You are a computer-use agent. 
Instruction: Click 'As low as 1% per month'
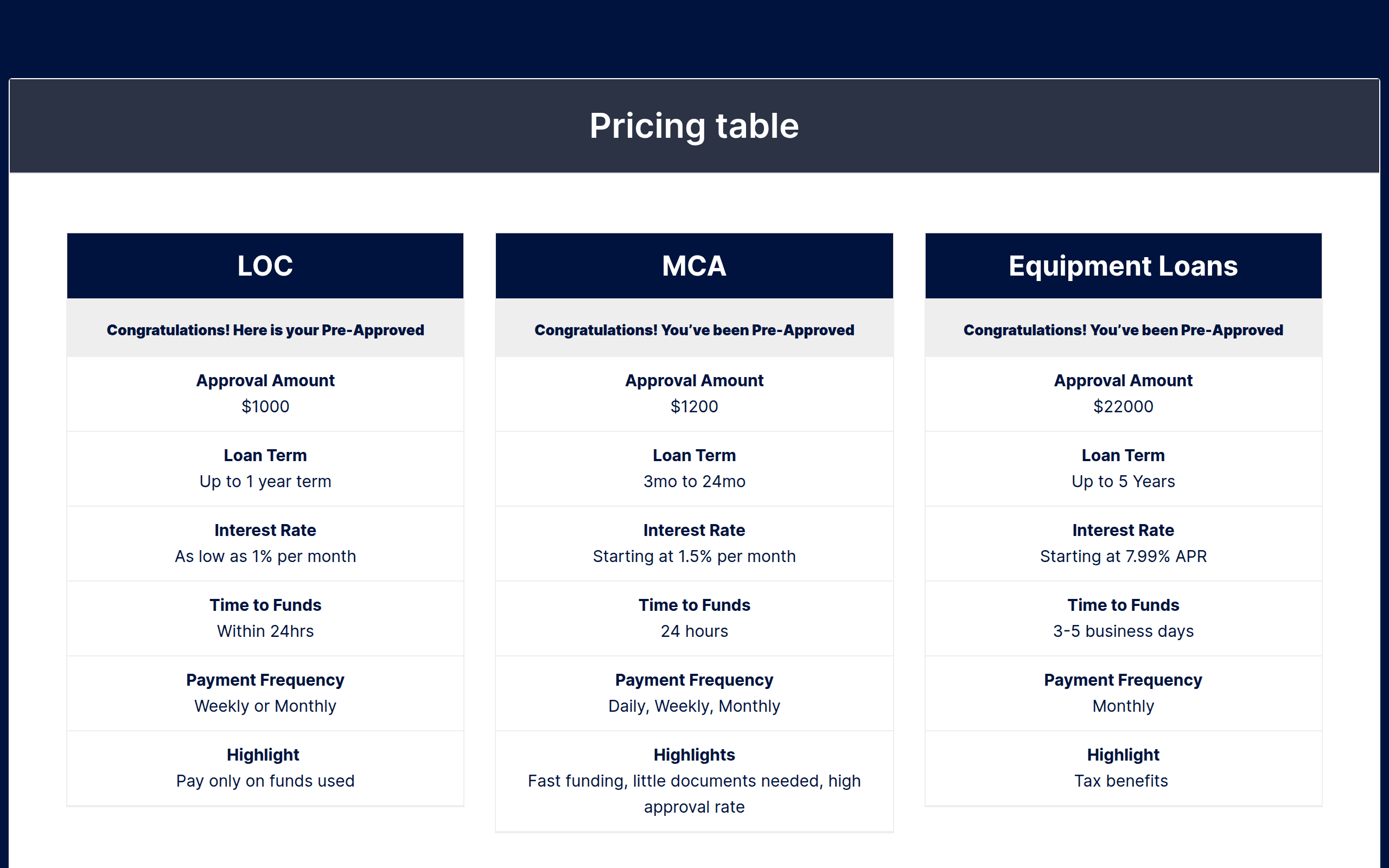(x=265, y=556)
